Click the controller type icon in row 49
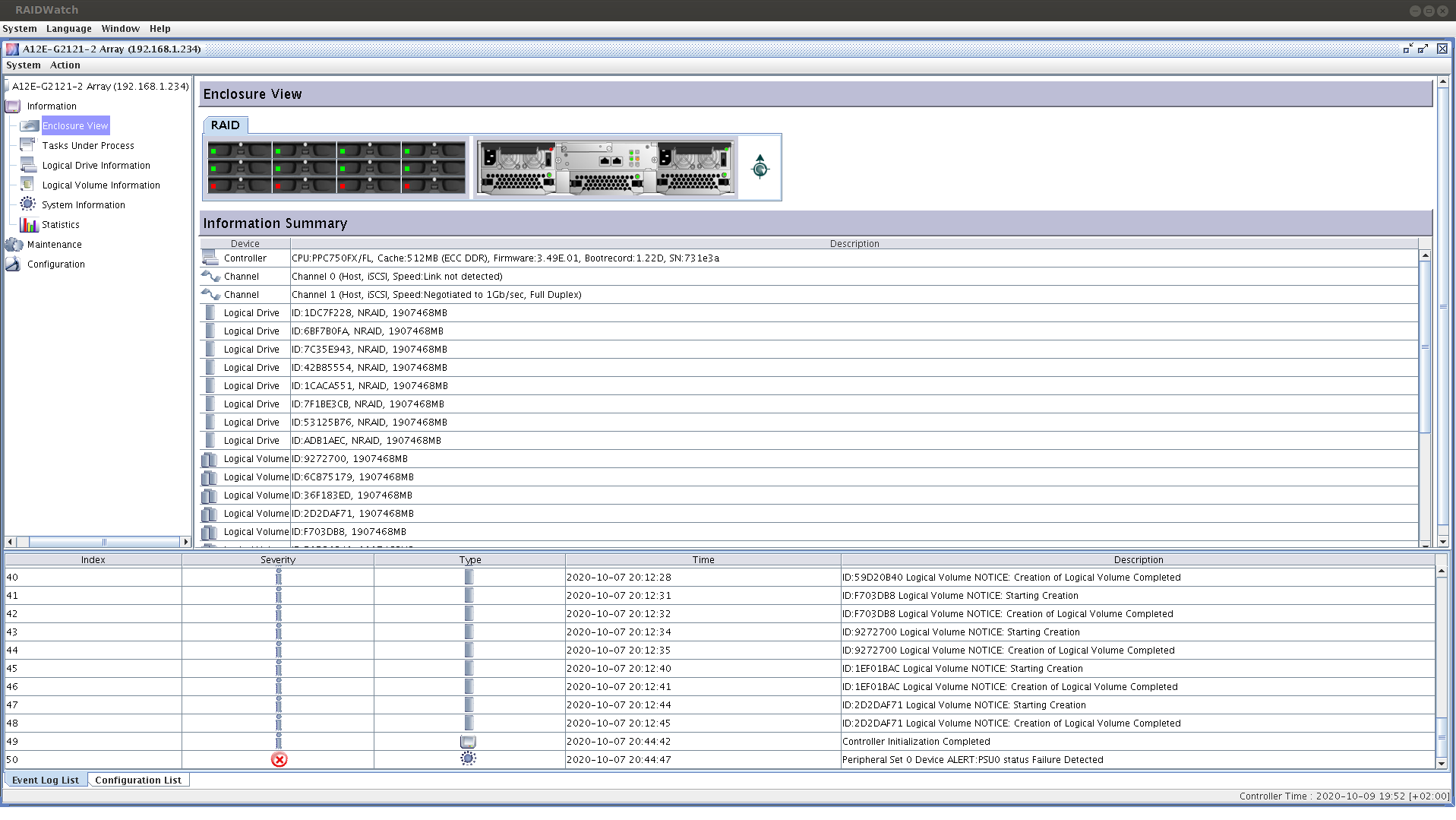This screenshot has height=820, width=1456. click(469, 742)
